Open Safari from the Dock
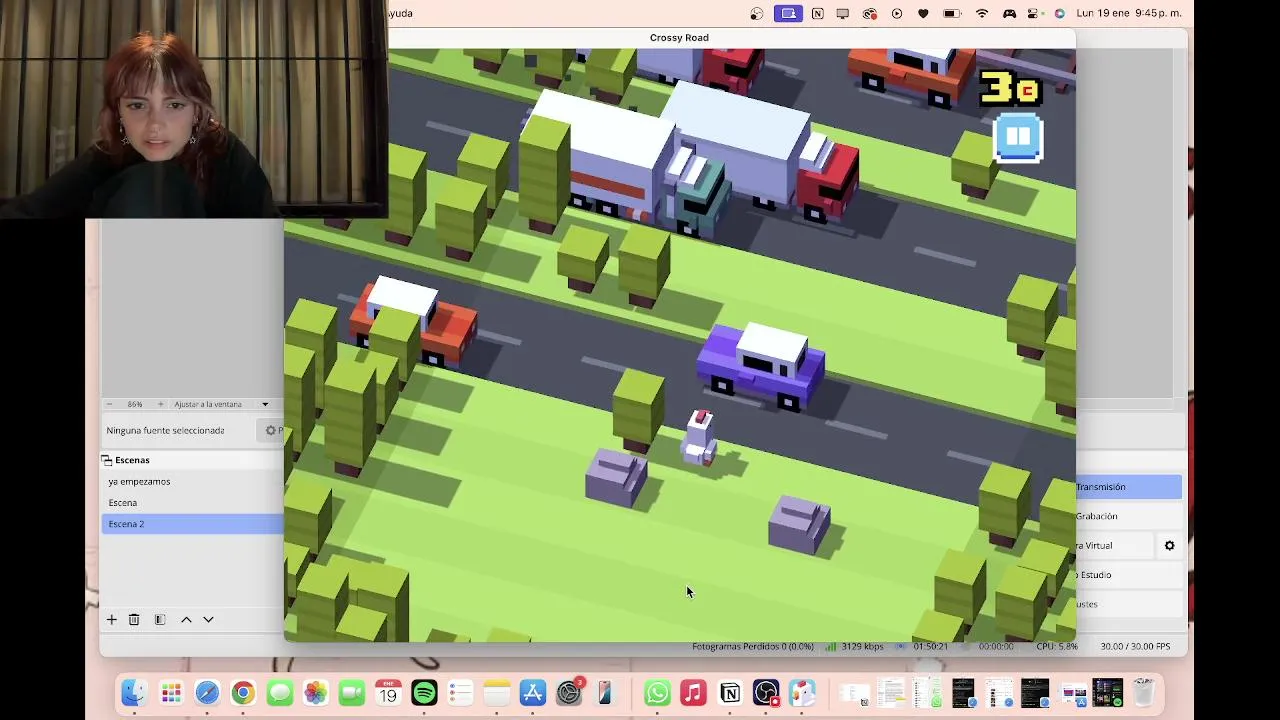 point(207,693)
